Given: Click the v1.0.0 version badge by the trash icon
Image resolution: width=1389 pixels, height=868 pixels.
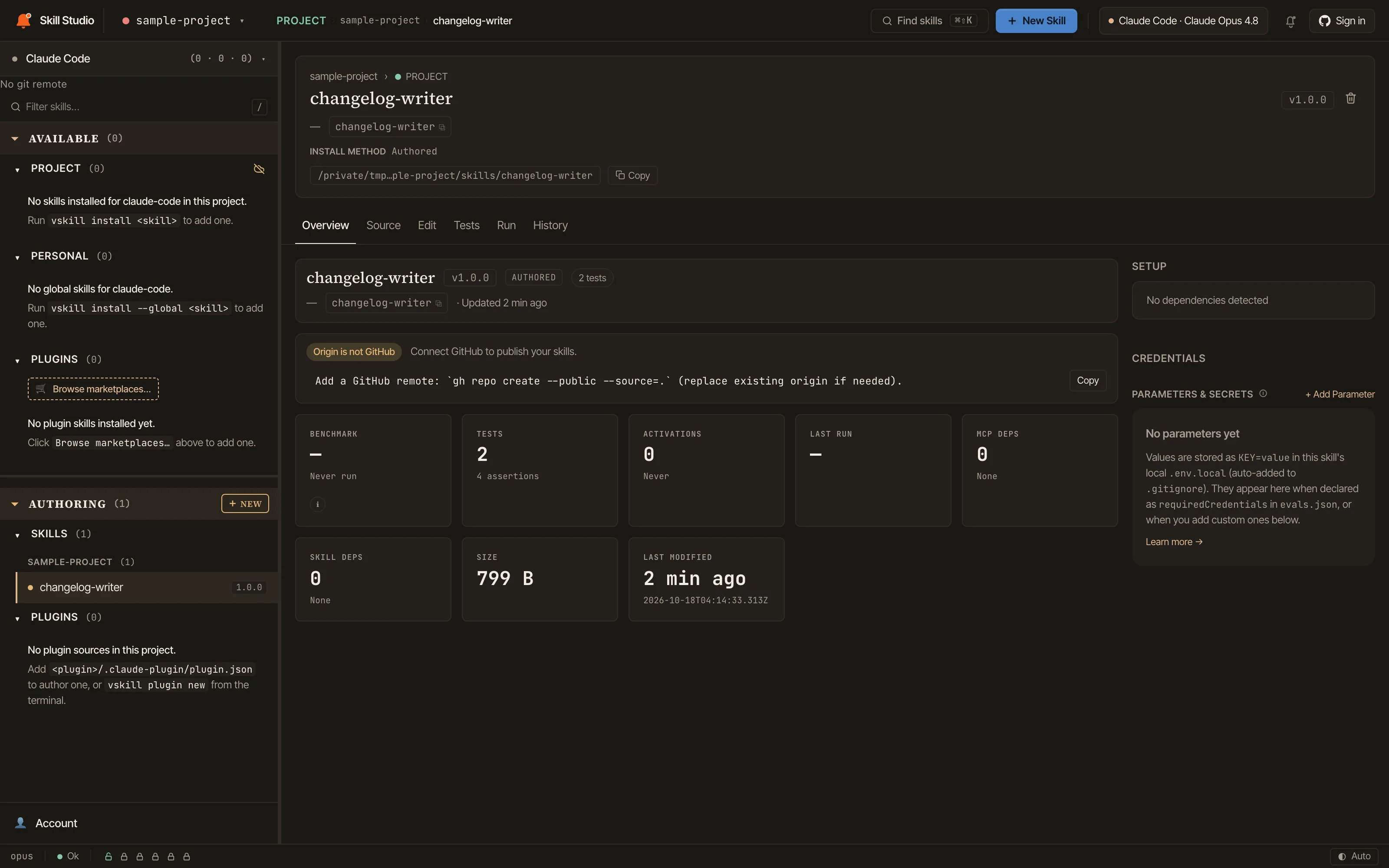Looking at the screenshot, I should tap(1307, 100).
